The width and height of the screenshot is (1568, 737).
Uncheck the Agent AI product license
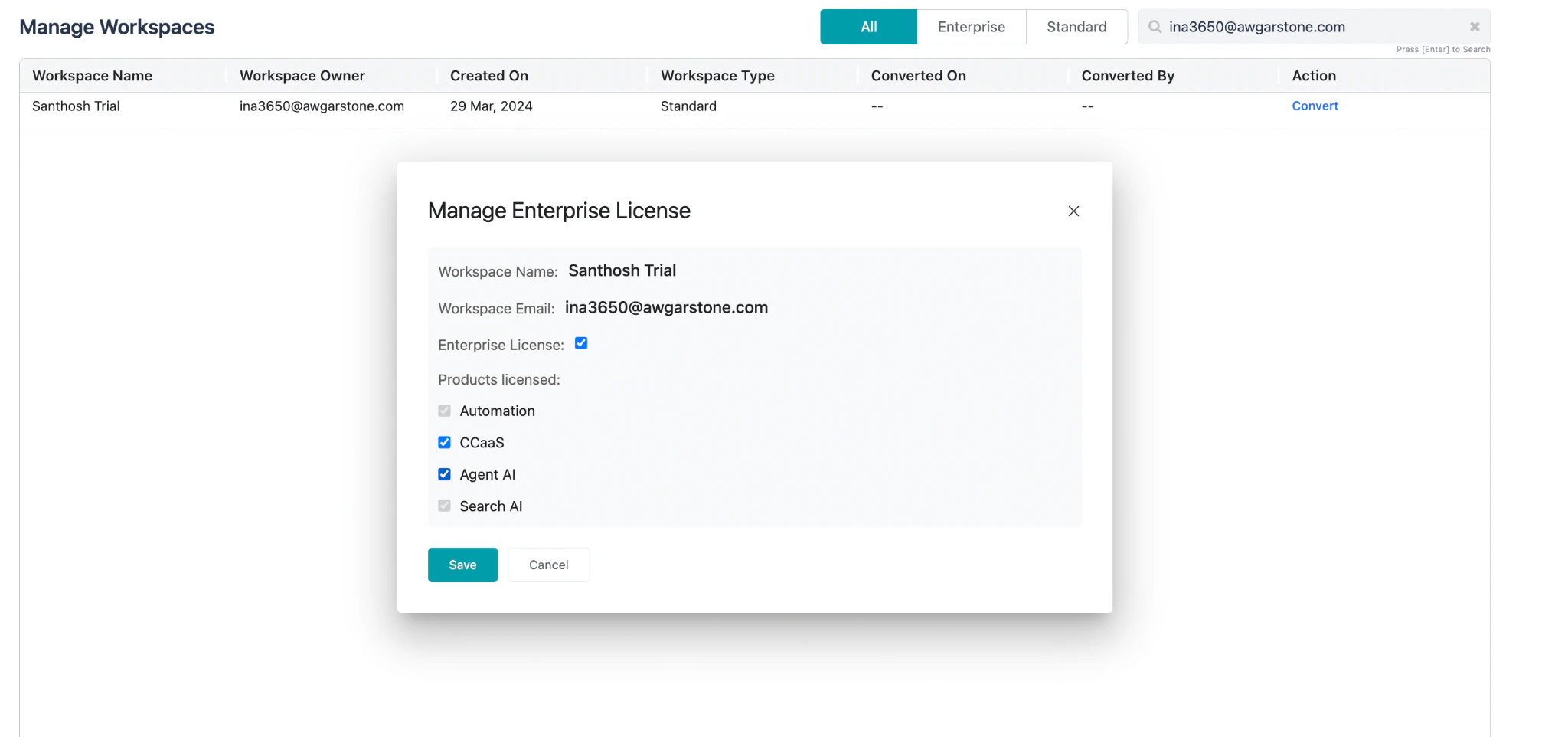444,473
